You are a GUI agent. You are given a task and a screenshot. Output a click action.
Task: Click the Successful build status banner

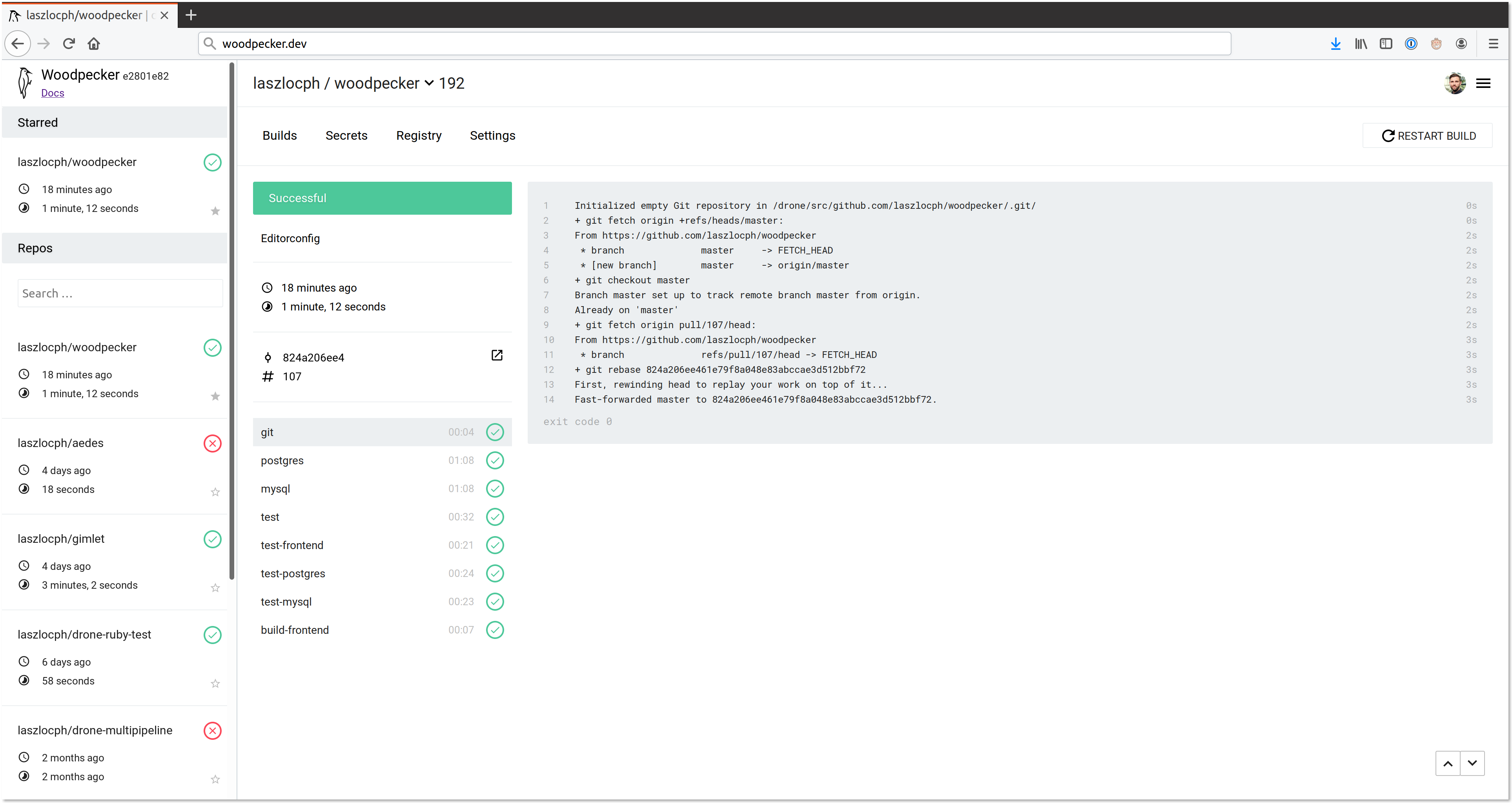point(382,198)
